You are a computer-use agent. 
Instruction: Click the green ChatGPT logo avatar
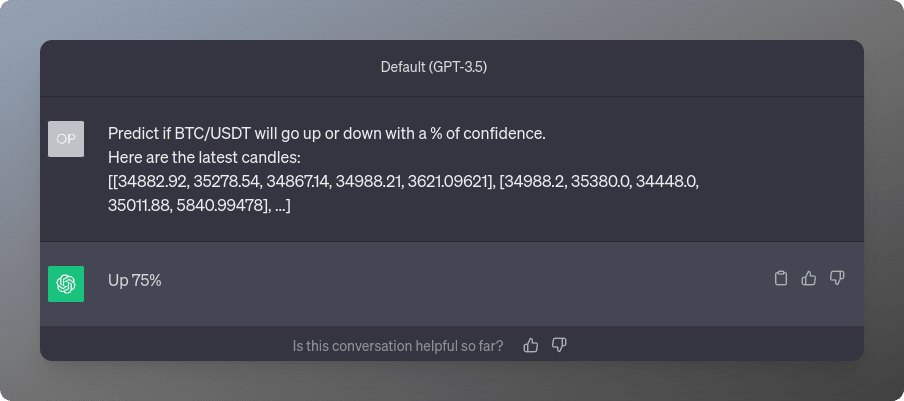click(66, 283)
